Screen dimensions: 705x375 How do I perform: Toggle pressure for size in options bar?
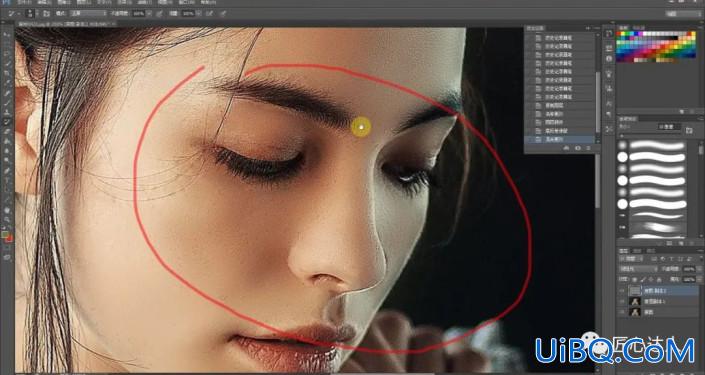coord(223,13)
